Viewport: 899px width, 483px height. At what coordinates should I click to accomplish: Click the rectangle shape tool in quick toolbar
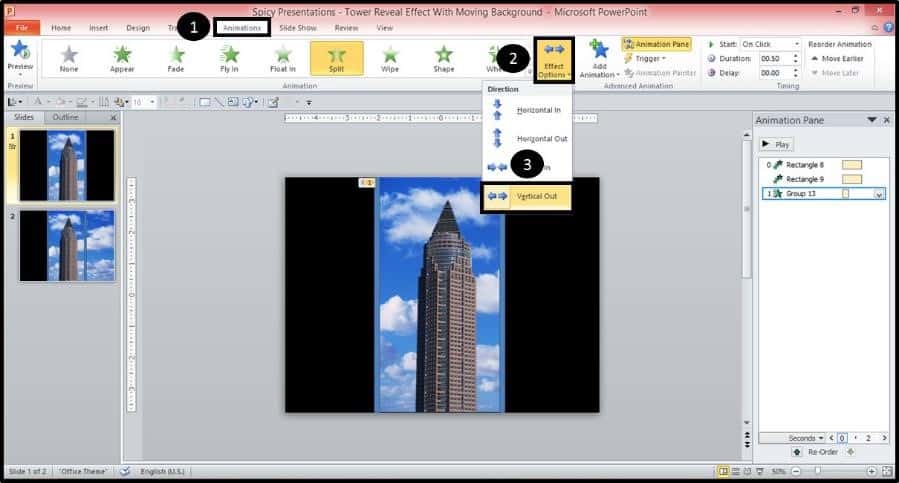point(205,102)
